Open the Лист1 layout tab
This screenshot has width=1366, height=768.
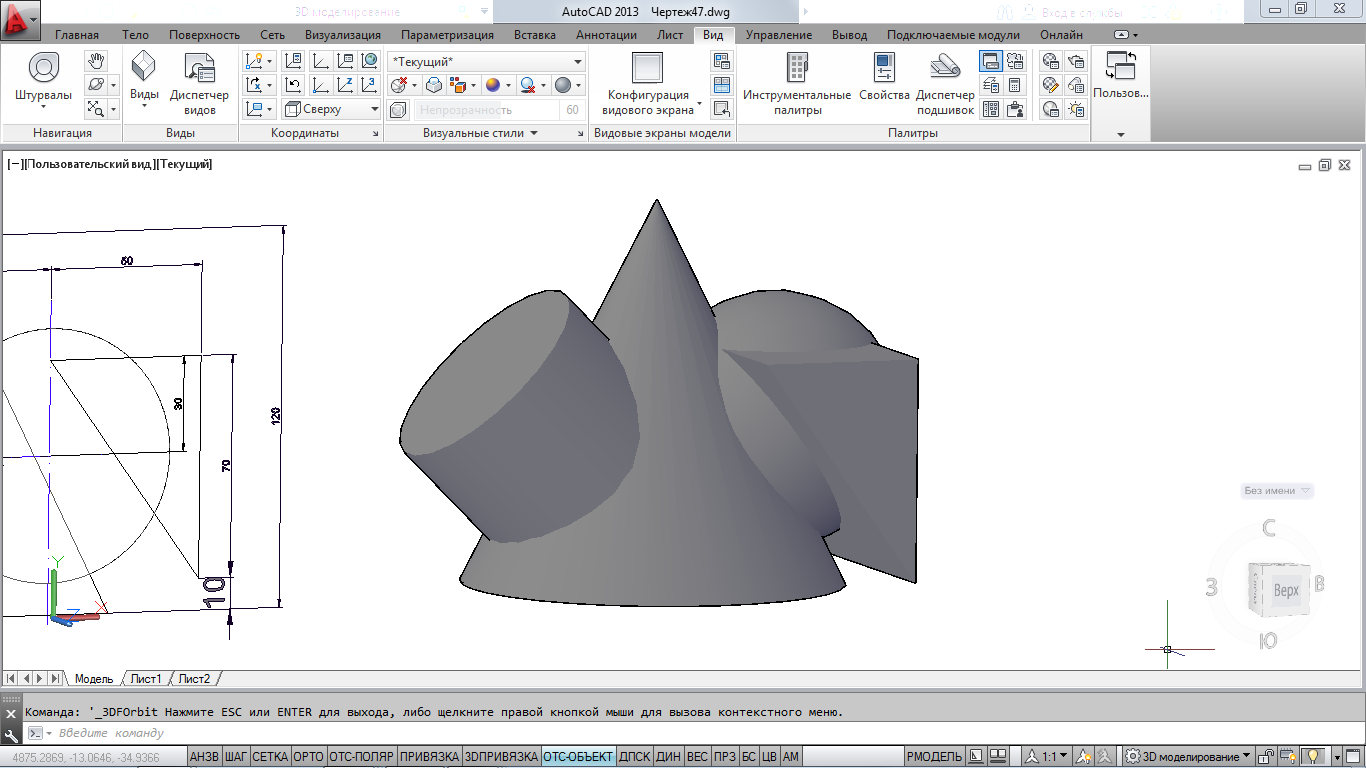coord(146,679)
